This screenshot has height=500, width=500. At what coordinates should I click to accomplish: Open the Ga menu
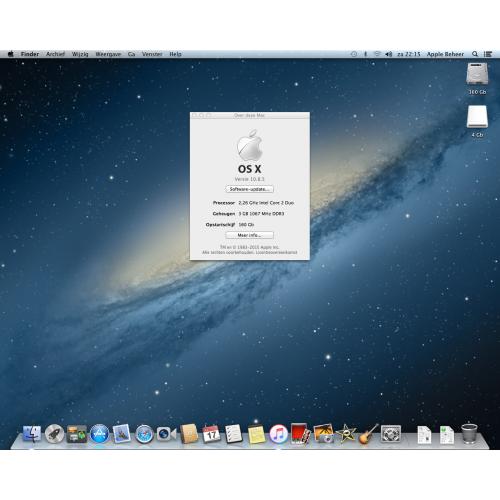tap(131, 54)
